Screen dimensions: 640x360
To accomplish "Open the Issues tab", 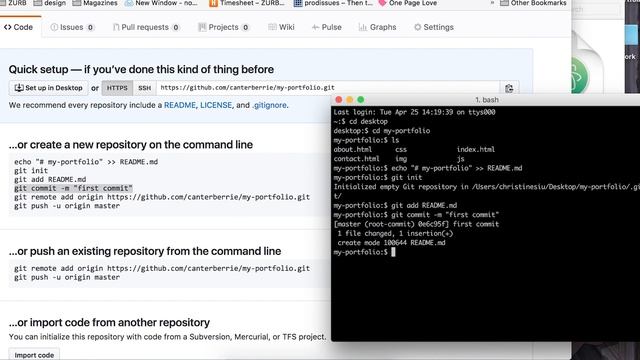I will pyautogui.click(x=72, y=27).
